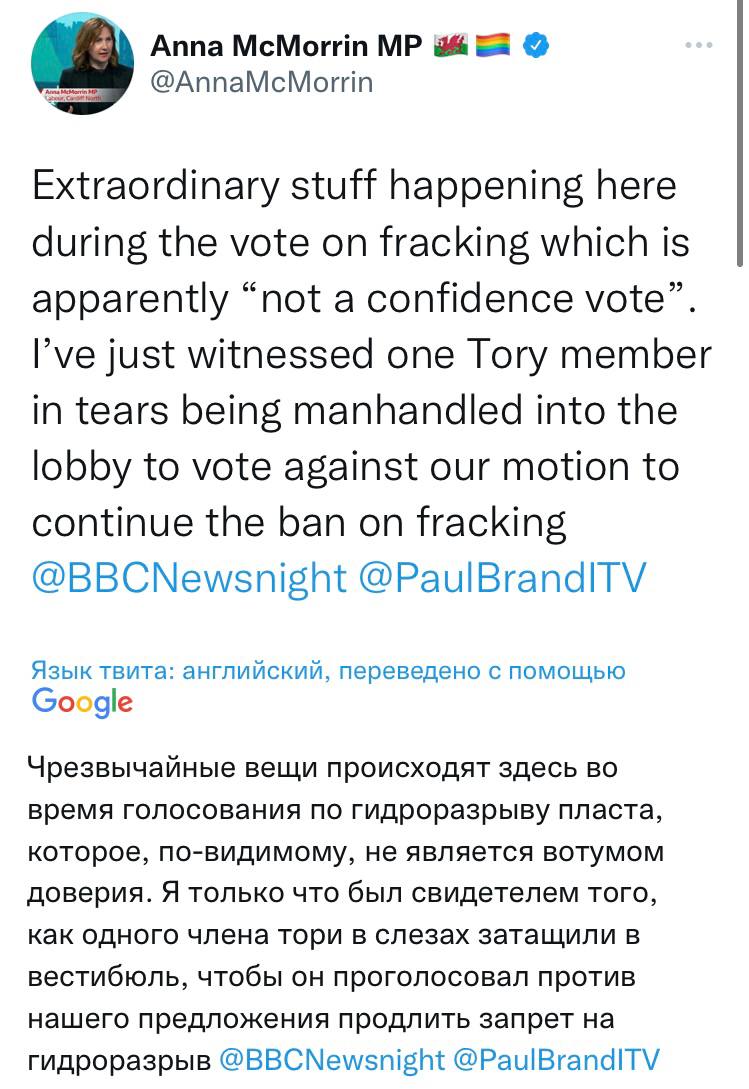This screenshot has width=749, height=1089.
Task: Click the word 'гидроразрыв' before translated mentions
Action: 119,1061
